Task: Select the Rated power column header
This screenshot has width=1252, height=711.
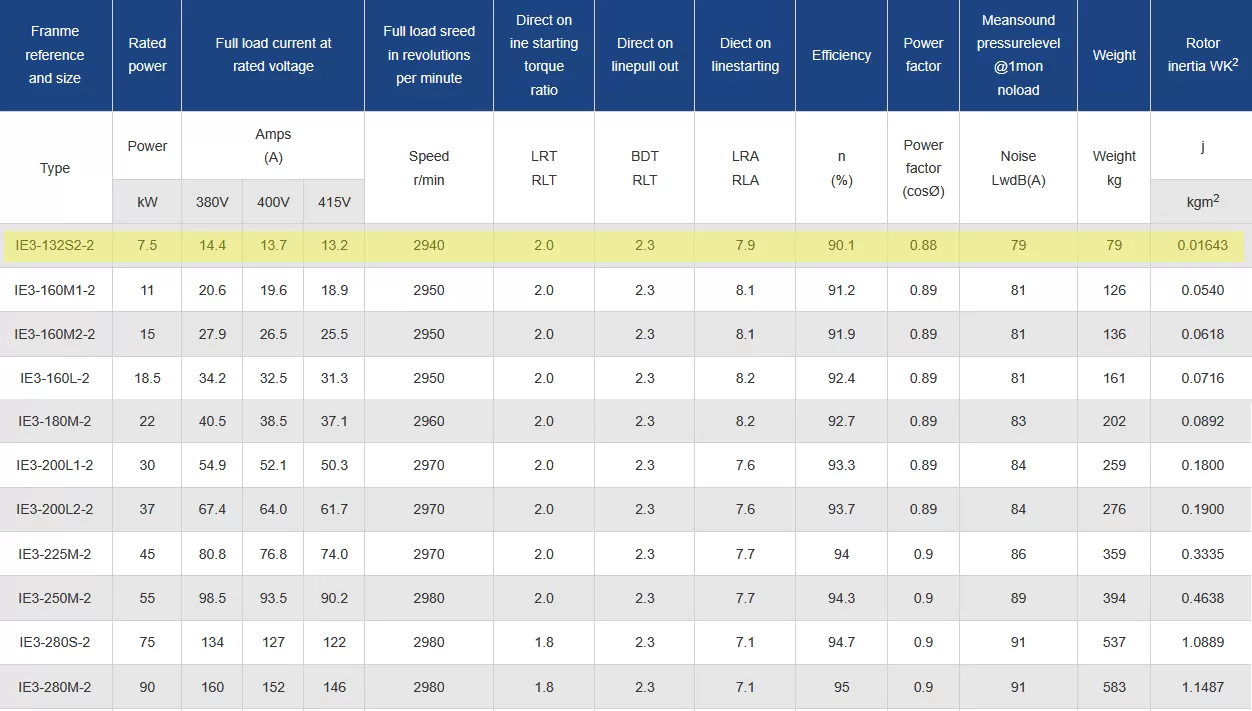Action: (147, 55)
